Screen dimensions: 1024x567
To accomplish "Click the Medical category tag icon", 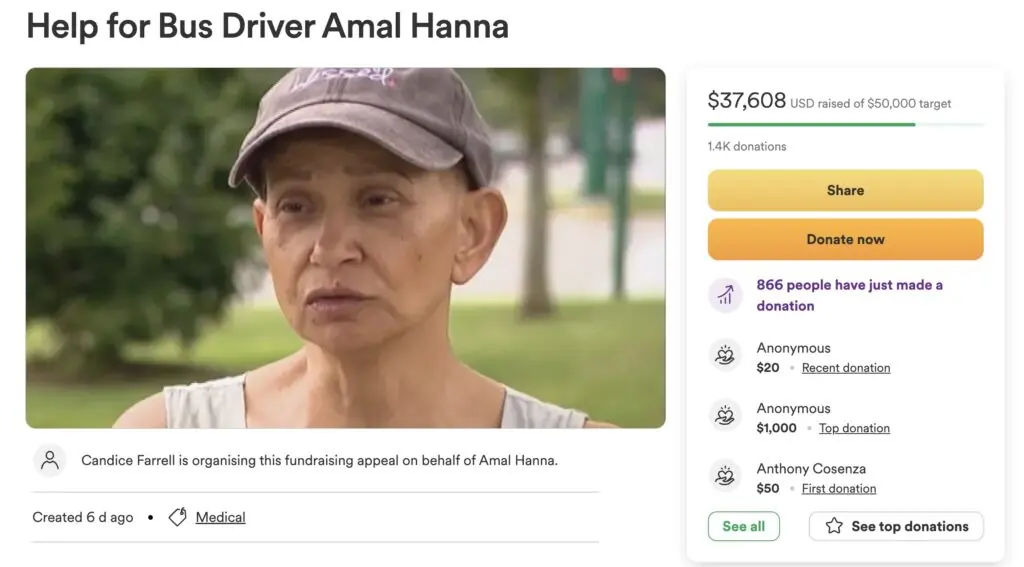I will click(178, 517).
